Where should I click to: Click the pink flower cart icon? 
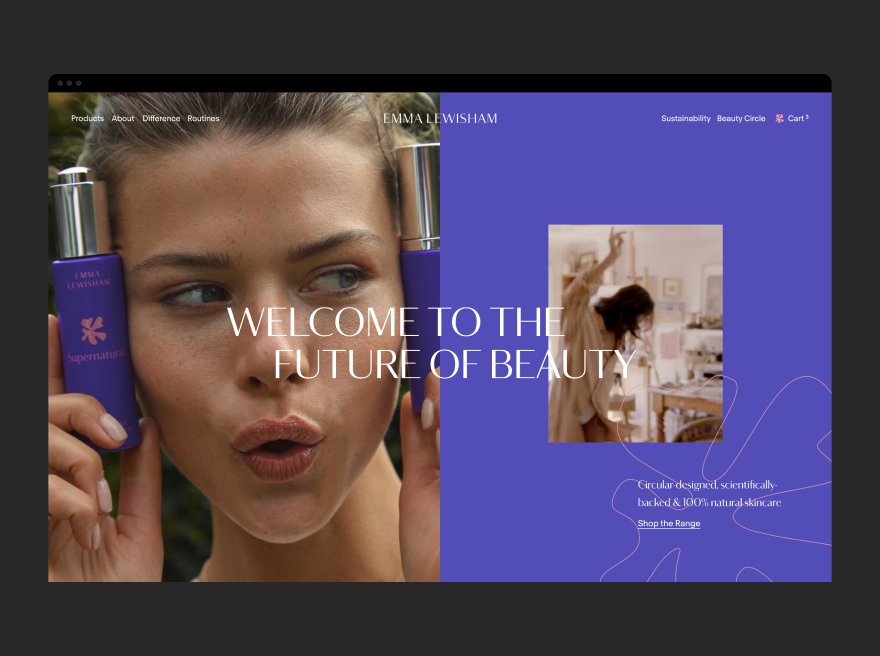coord(780,118)
